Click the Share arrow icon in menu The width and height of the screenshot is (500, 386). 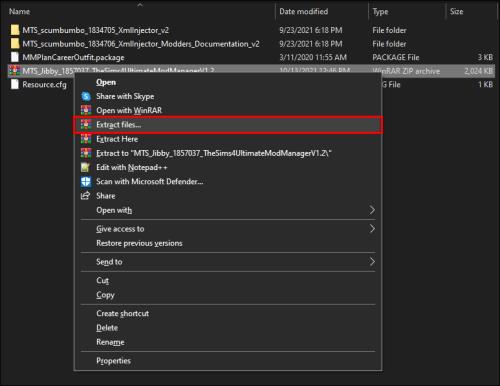point(85,196)
